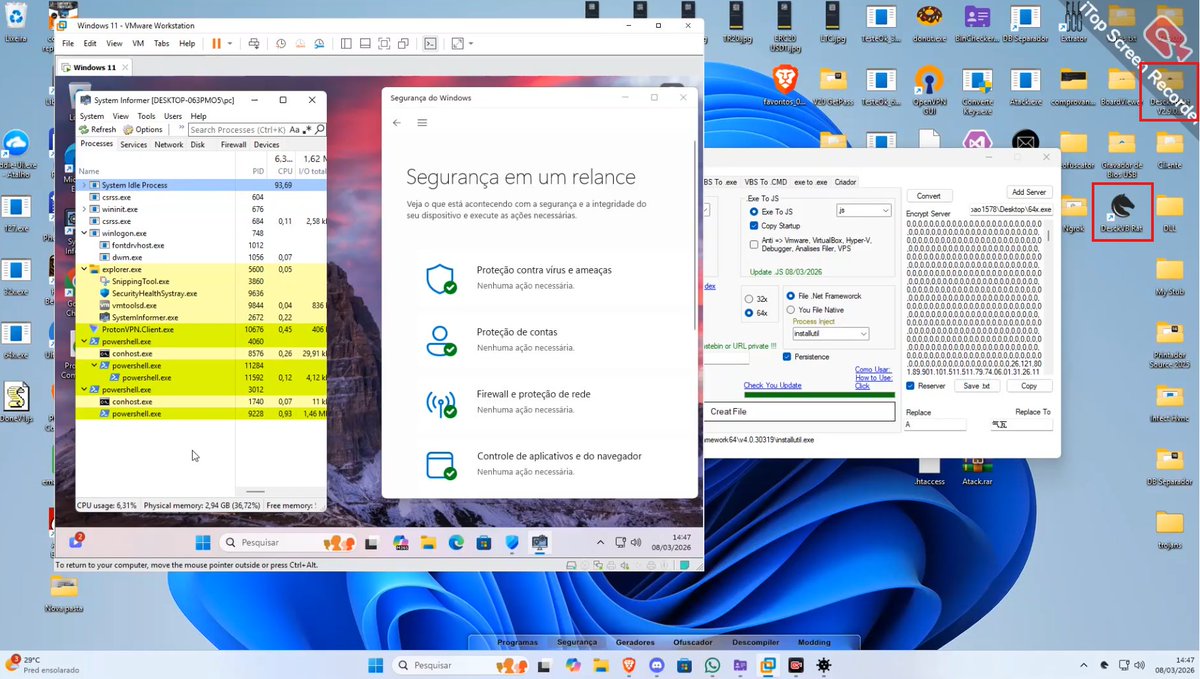The width and height of the screenshot is (1200, 679).
Task: Select the 32x radio button
Action: click(750, 299)
